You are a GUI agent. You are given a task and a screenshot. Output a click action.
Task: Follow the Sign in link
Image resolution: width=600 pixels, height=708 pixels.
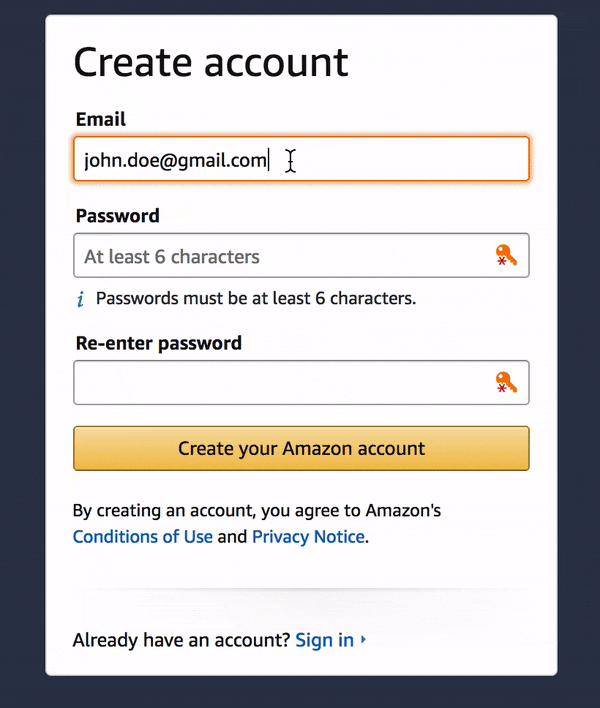click(x=324, y=640)
